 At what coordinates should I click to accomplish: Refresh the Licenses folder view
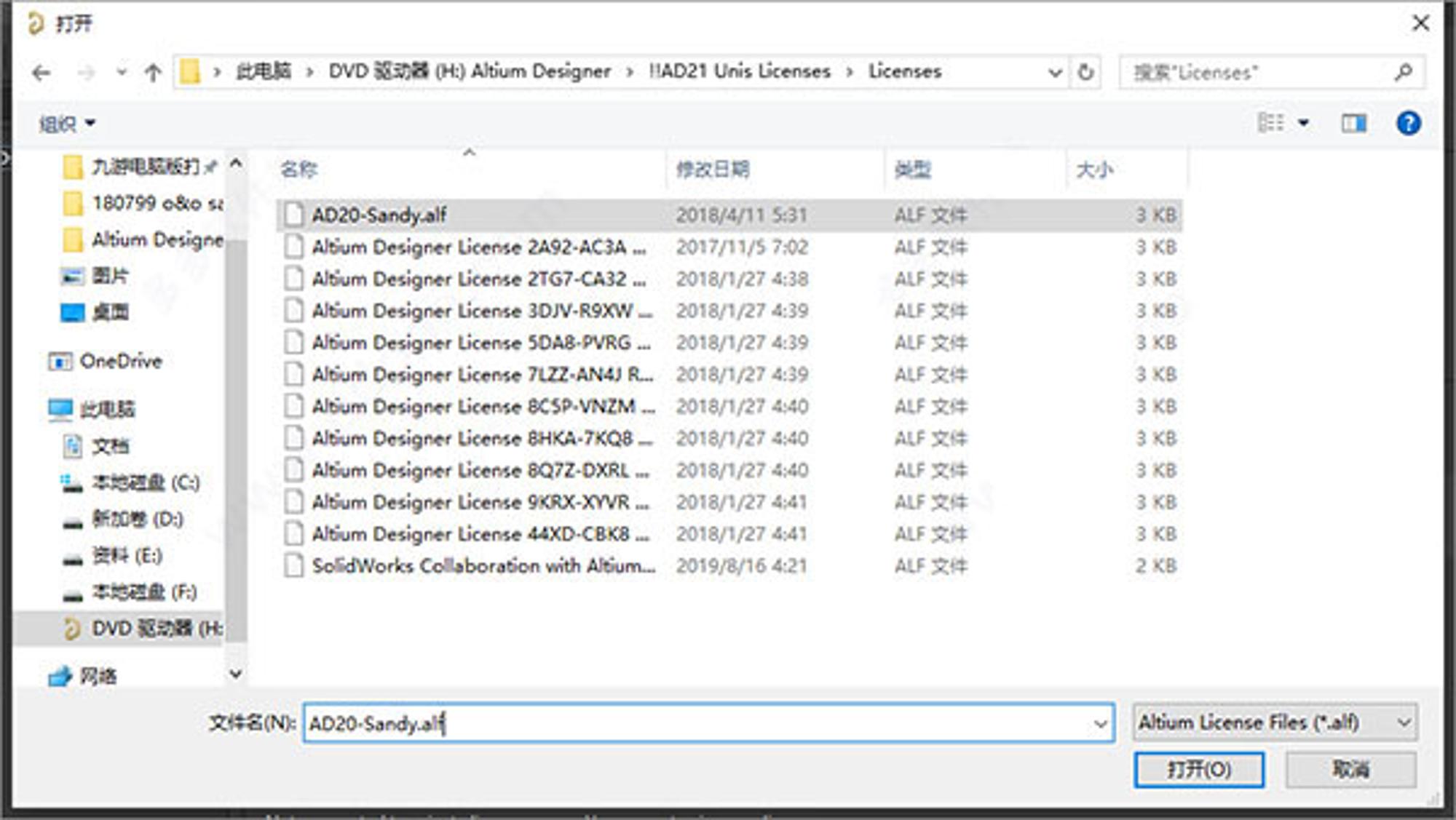click(x=1085, y=72)
